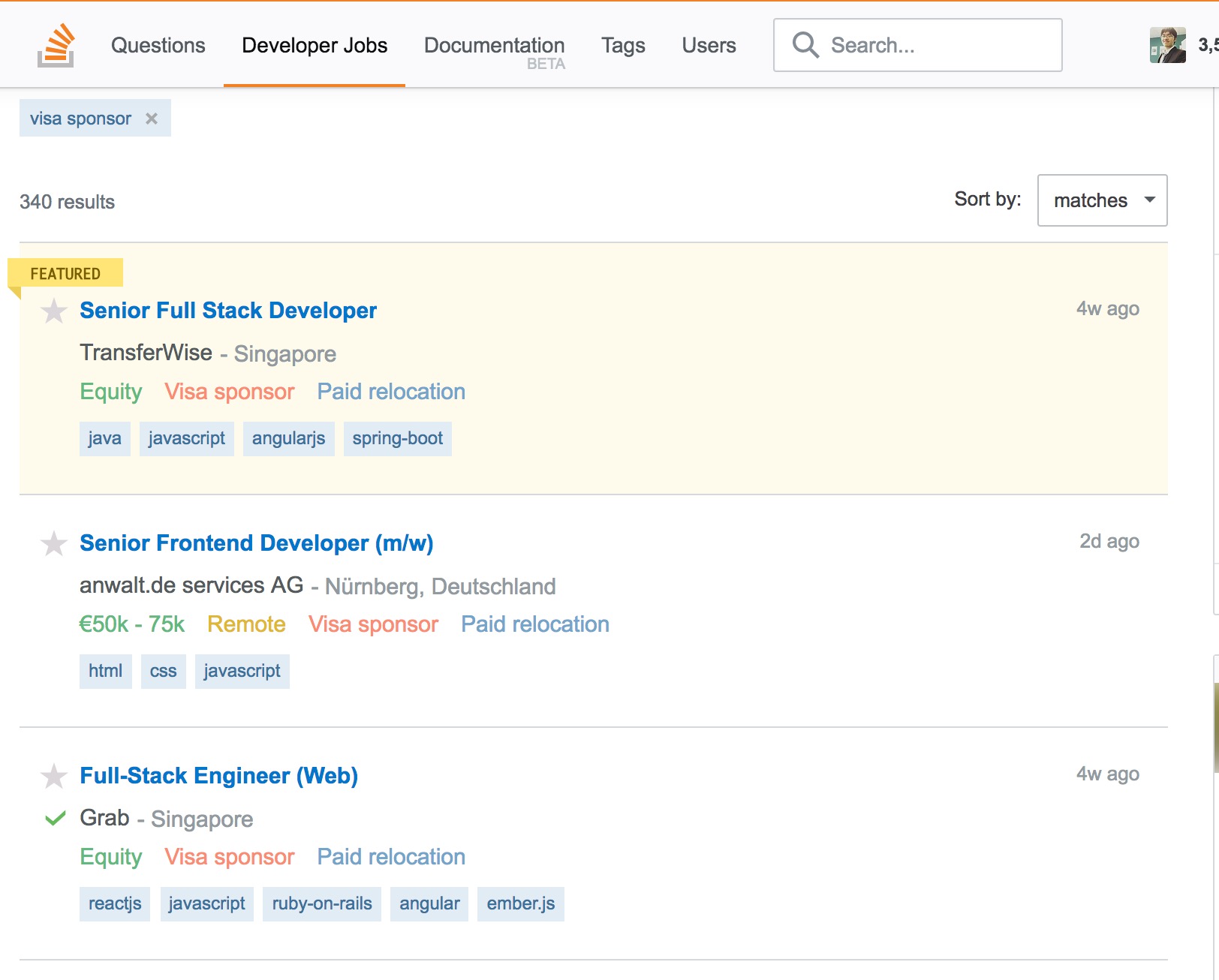
Task: Favorite the Senior Frontend Developer job
Action: (x=54, y=543)
